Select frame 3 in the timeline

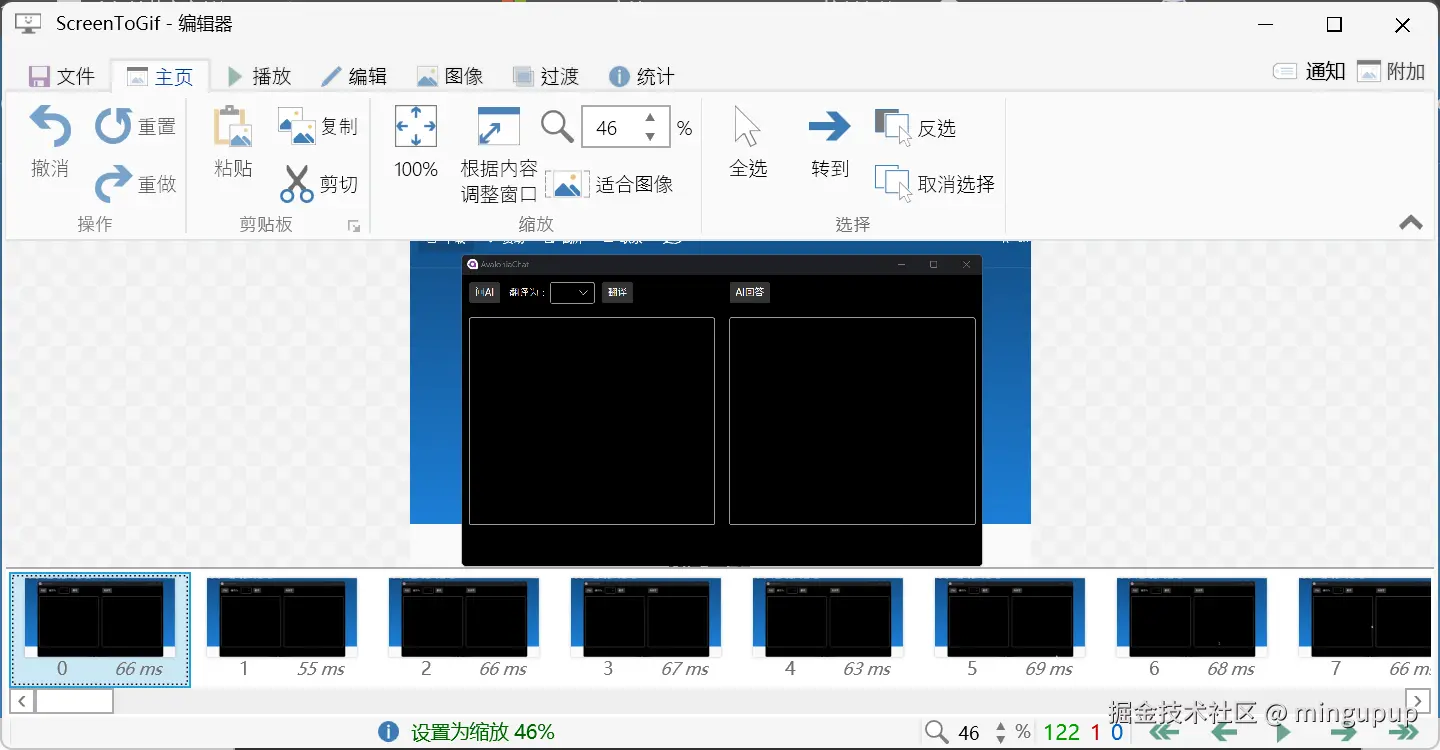tap(645, 620)
